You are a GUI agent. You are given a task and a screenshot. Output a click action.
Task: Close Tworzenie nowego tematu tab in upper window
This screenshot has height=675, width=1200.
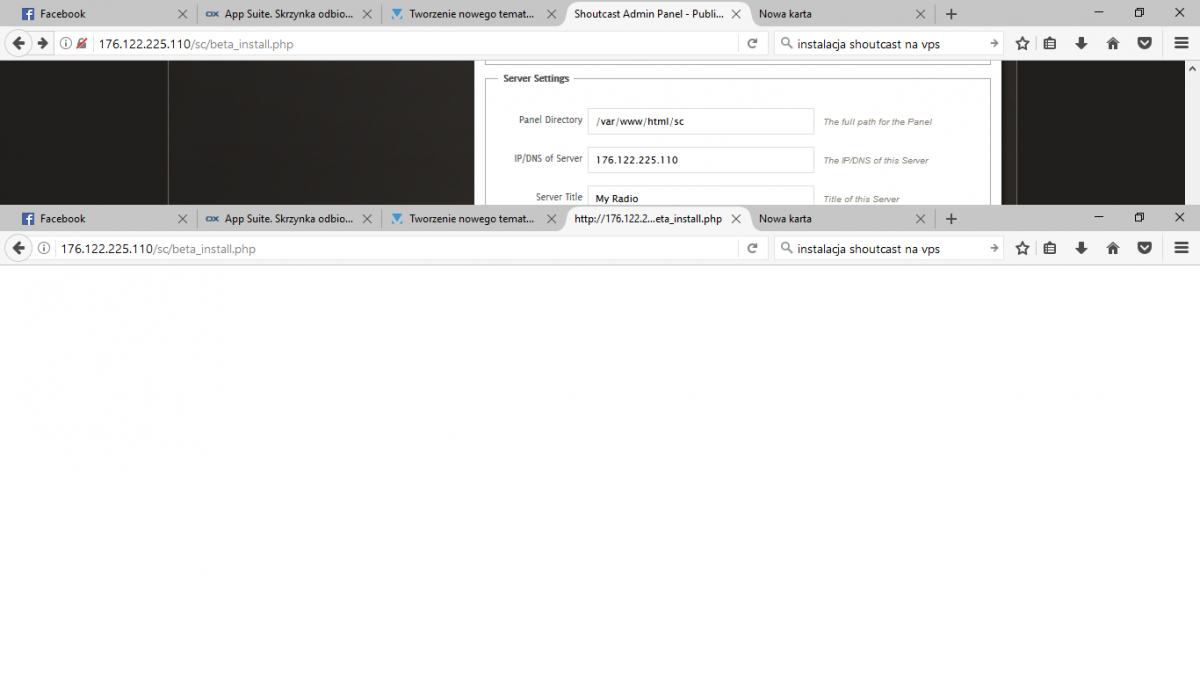coord(552,14)
